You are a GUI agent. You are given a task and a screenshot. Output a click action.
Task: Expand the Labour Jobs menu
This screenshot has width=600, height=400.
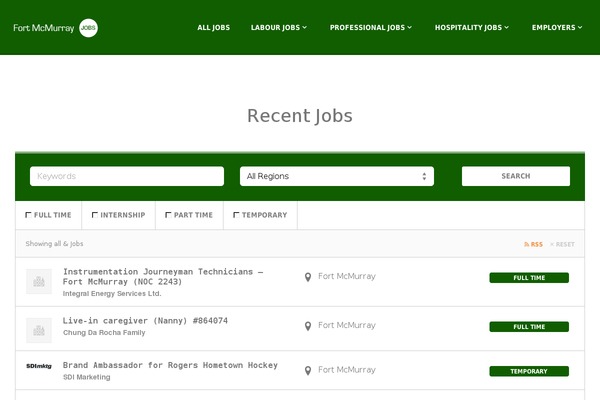click(x=279, y=28)
